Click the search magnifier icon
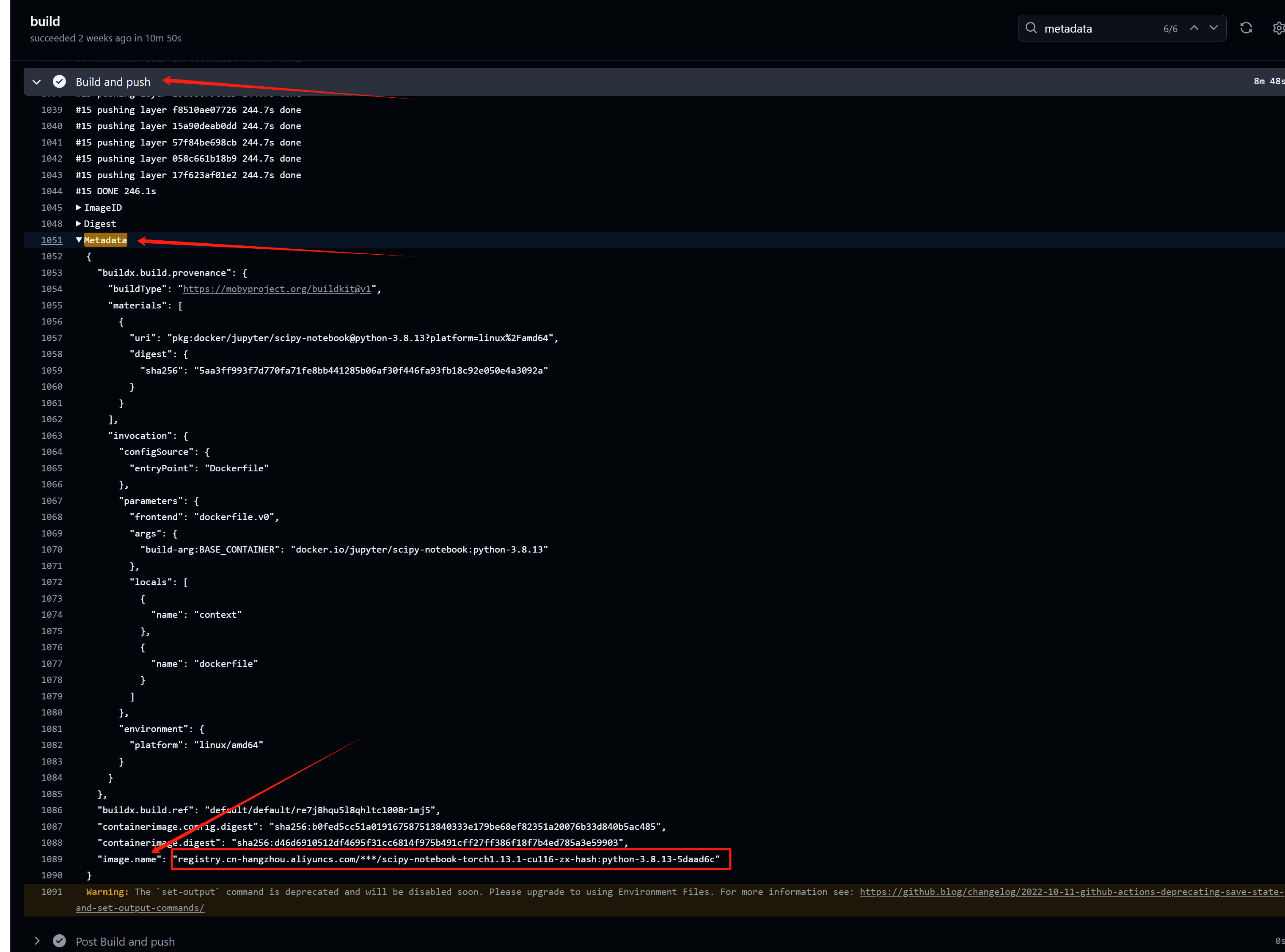 pyautogui.click(x=1031, y=28)
